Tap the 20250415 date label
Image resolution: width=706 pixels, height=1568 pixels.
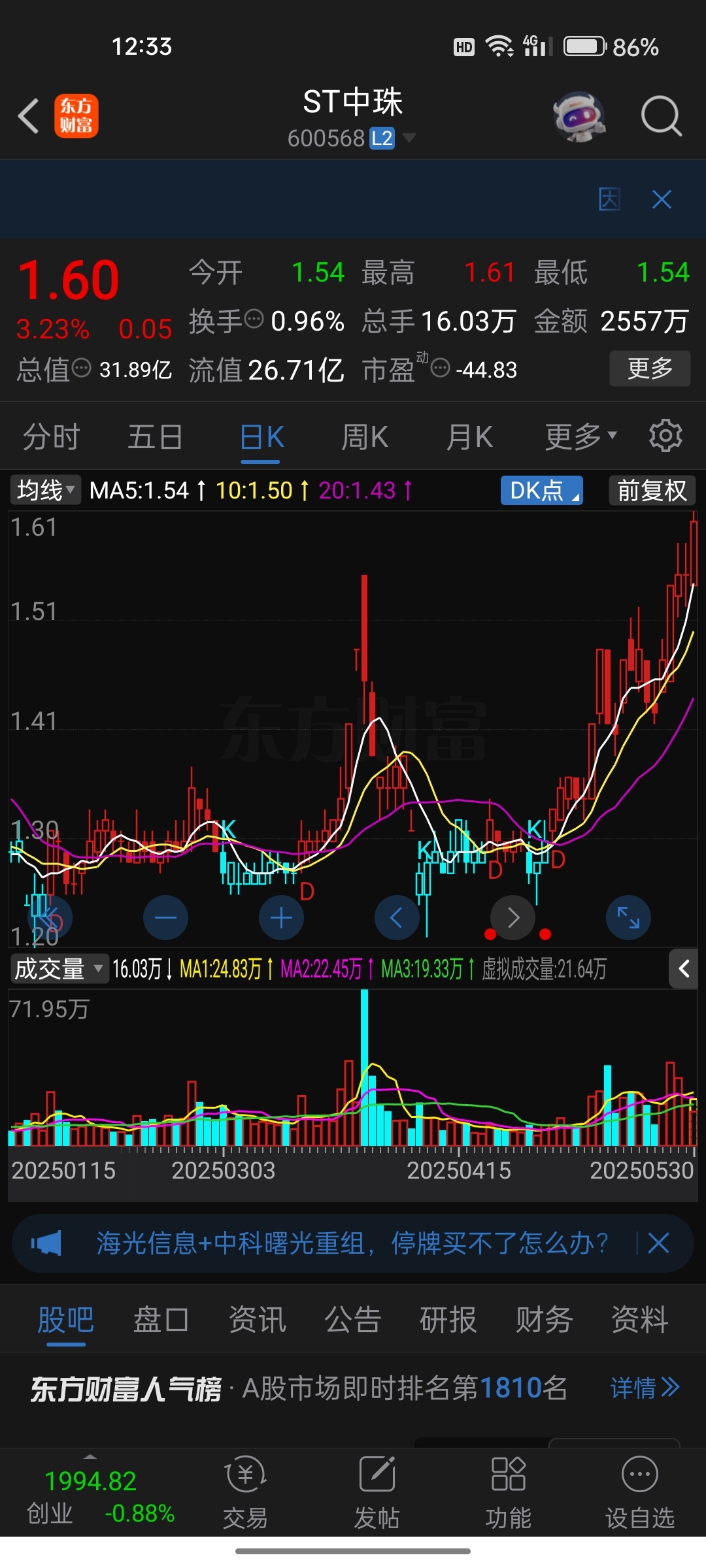pos(459,1170)
